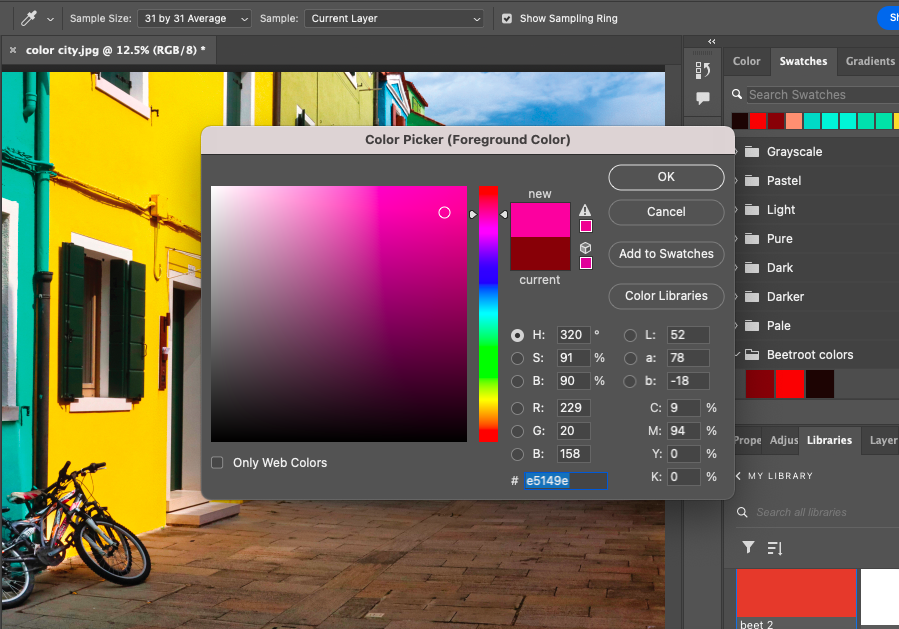Click the not web-safe cube icon
Screen dimensions: 899x629
585,248
